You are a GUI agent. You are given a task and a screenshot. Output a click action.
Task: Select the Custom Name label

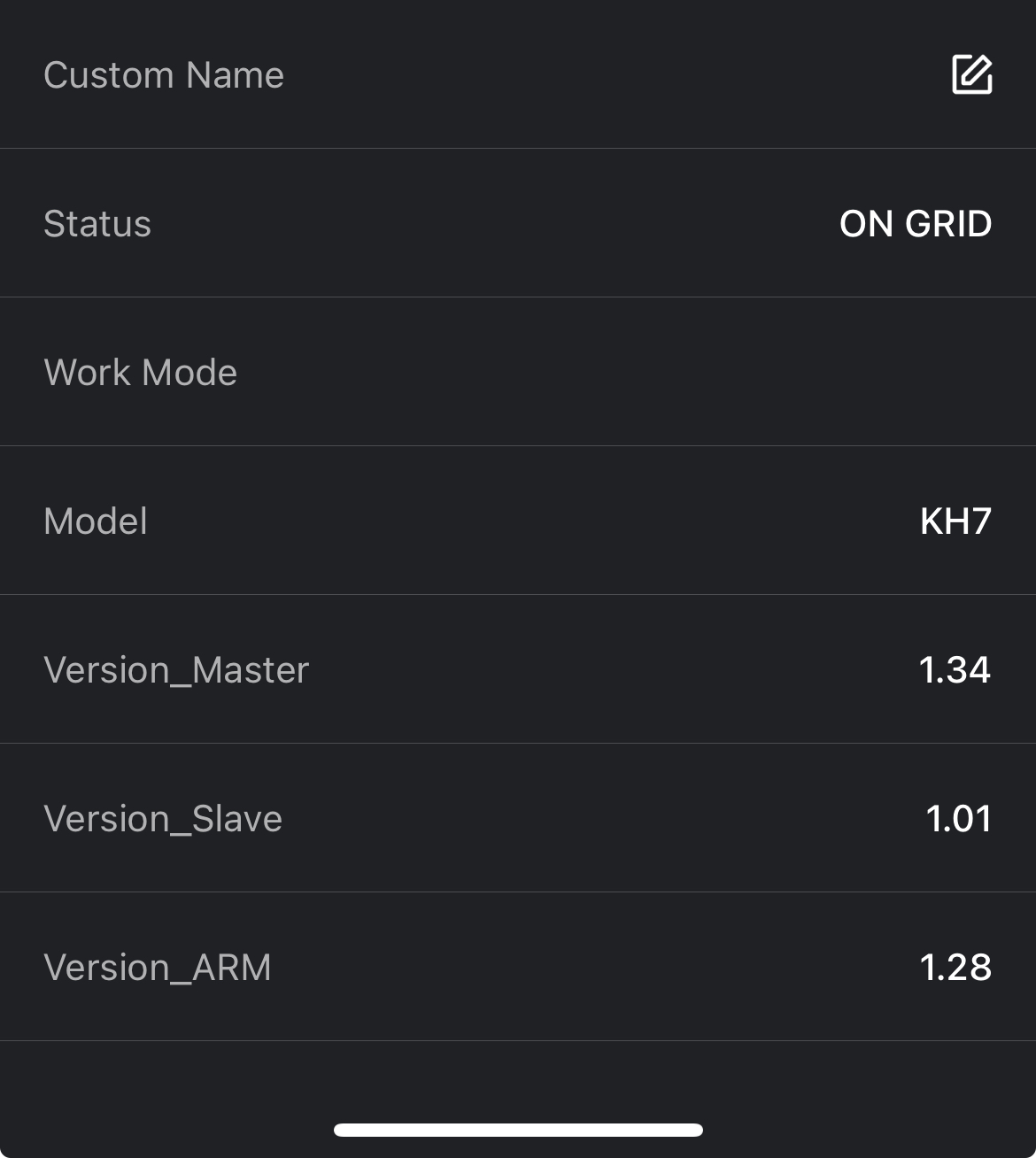tap(164, 75)
